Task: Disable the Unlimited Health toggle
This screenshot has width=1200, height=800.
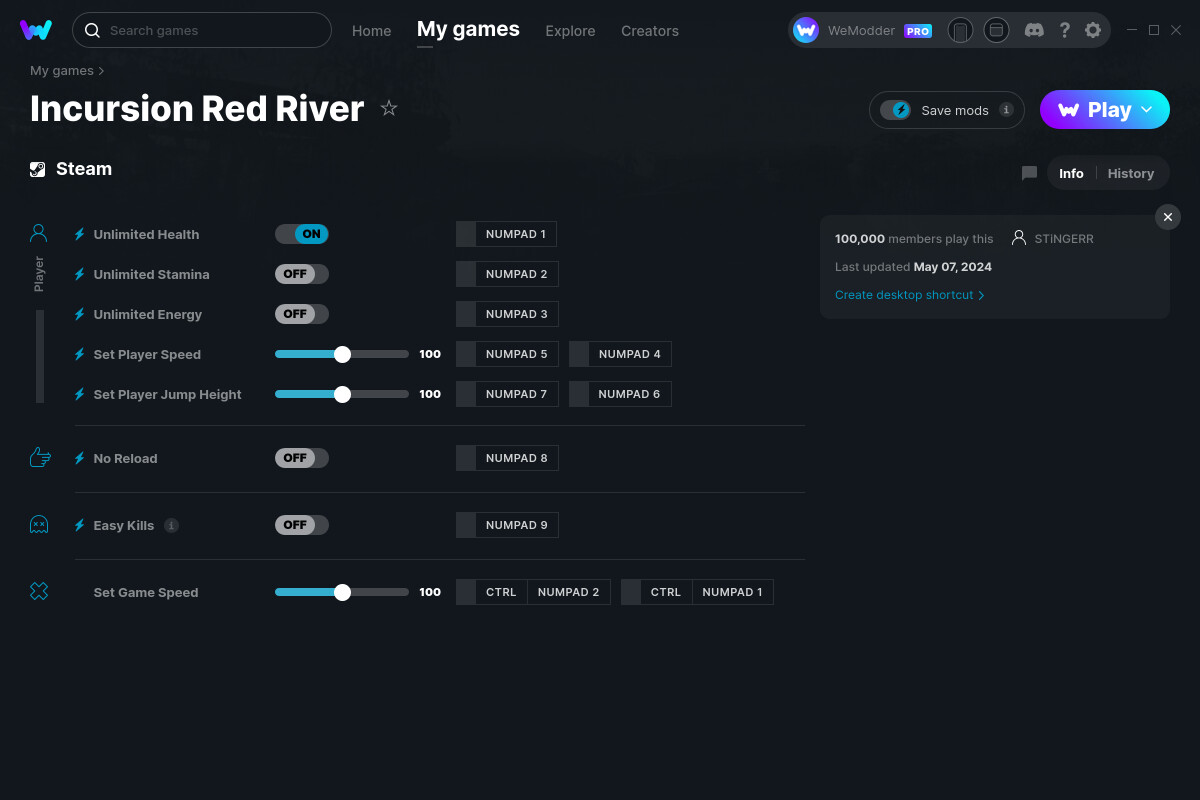Action: point(301,233)
